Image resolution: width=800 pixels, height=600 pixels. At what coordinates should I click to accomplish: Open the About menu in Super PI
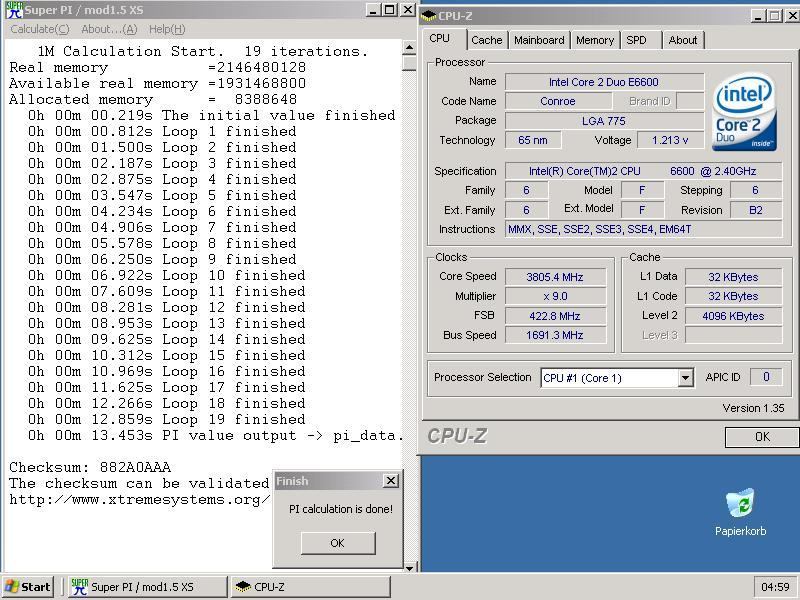click(x=109, y=29)
